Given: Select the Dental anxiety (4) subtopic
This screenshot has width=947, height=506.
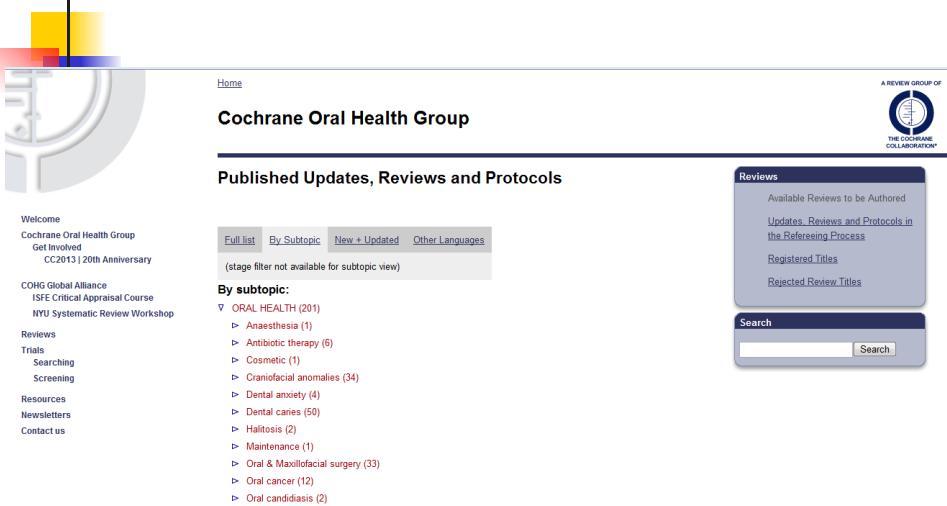Looking at the screenshot, I should [x=283, y=395].
